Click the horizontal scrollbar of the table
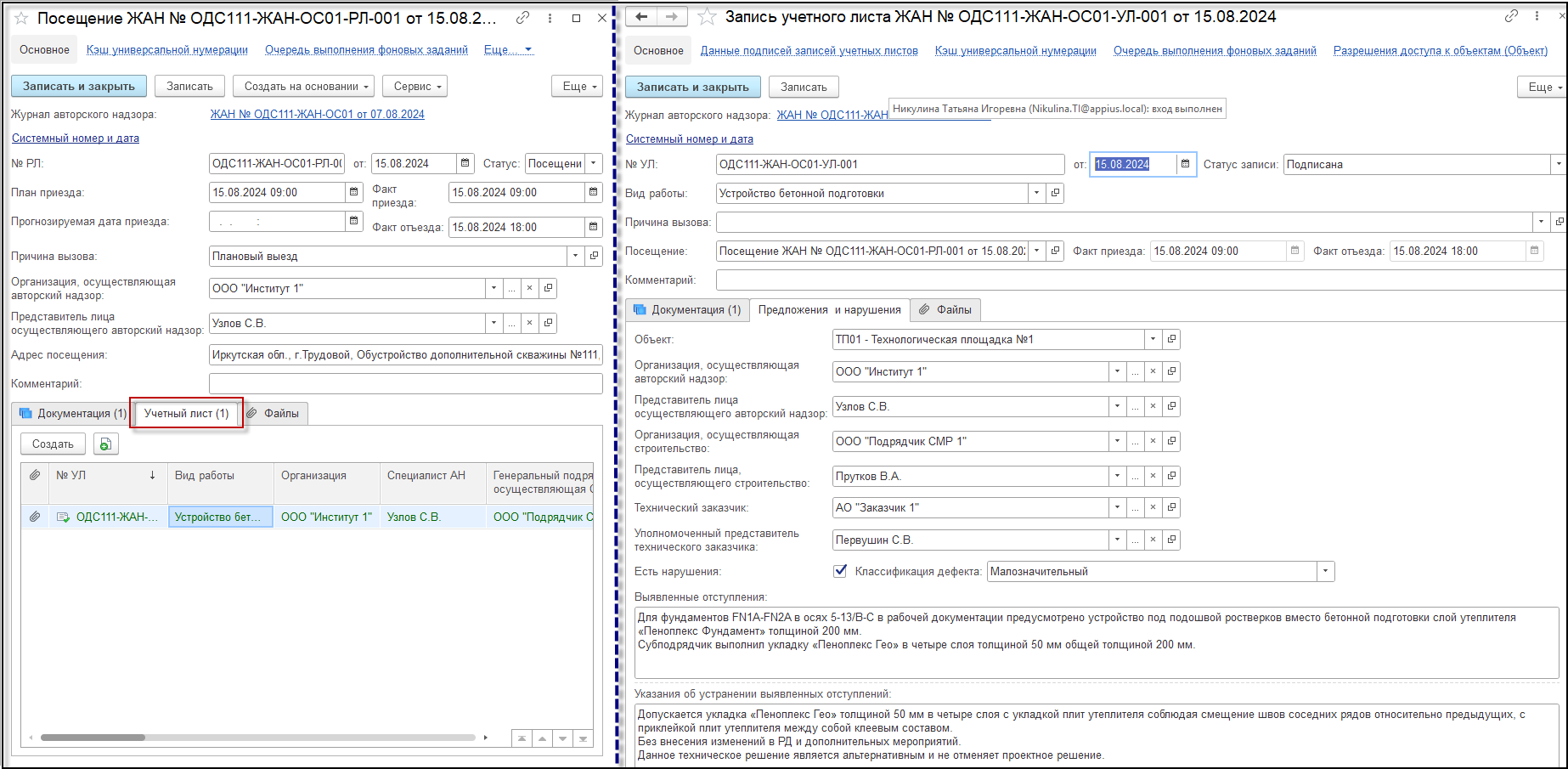The width and height of the screenshot is (1568, 769). (x=93, y=738)
